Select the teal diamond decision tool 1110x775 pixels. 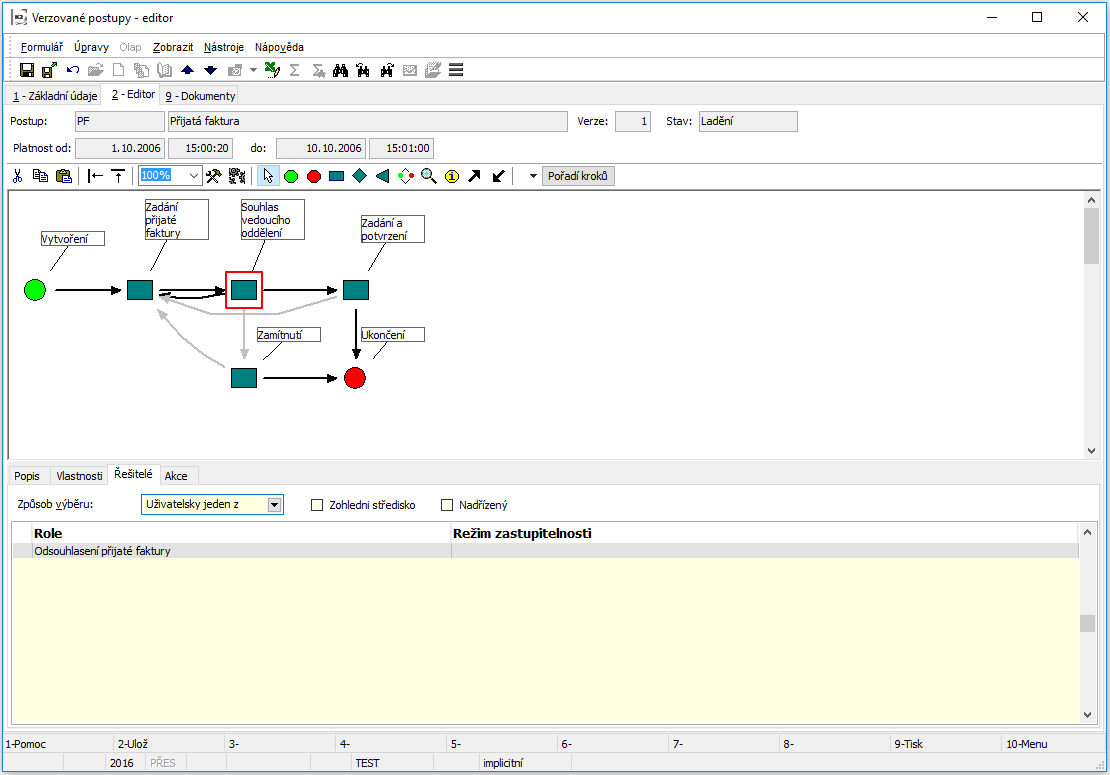pyautogui.click(x=360, y=176)
